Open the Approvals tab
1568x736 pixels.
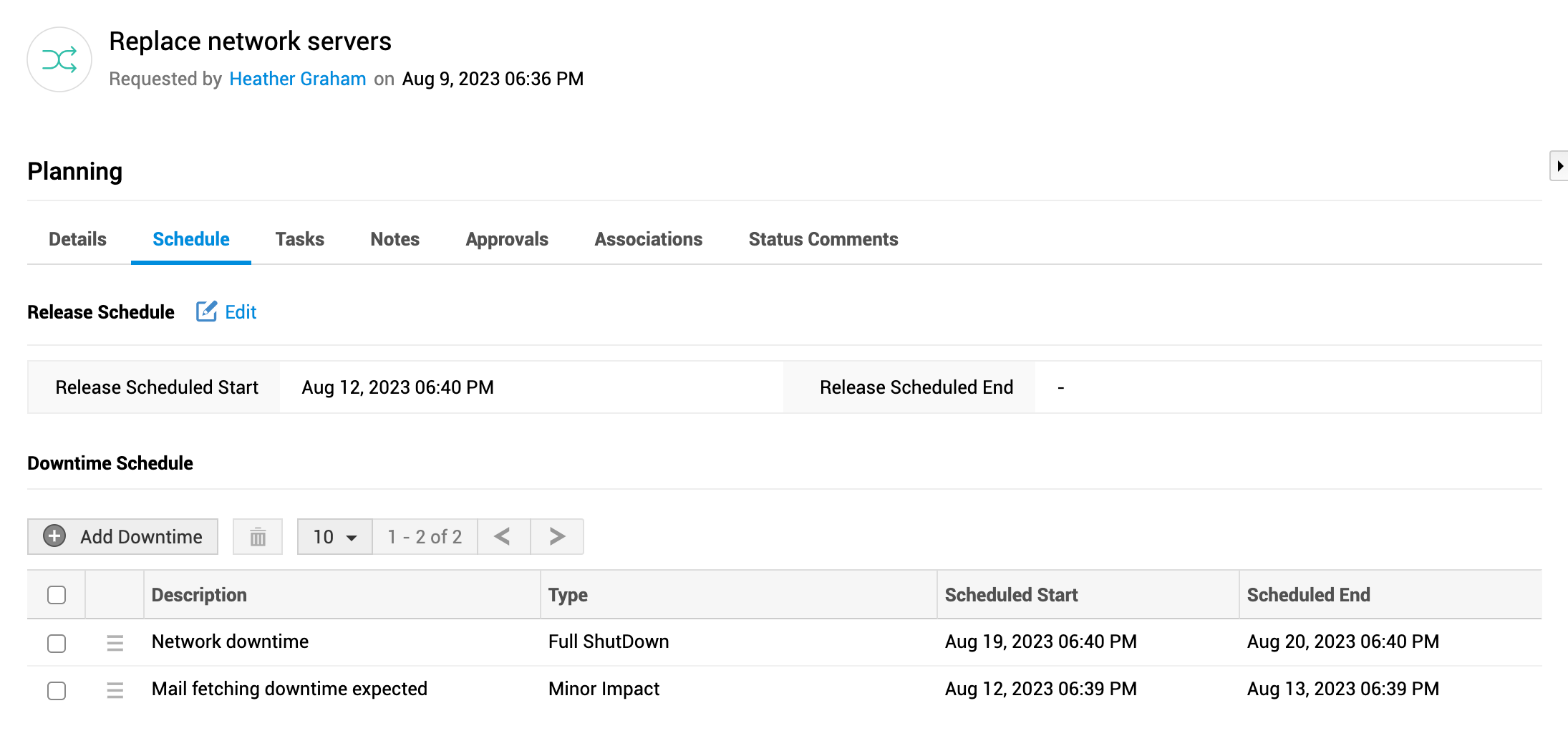[506, 239]
